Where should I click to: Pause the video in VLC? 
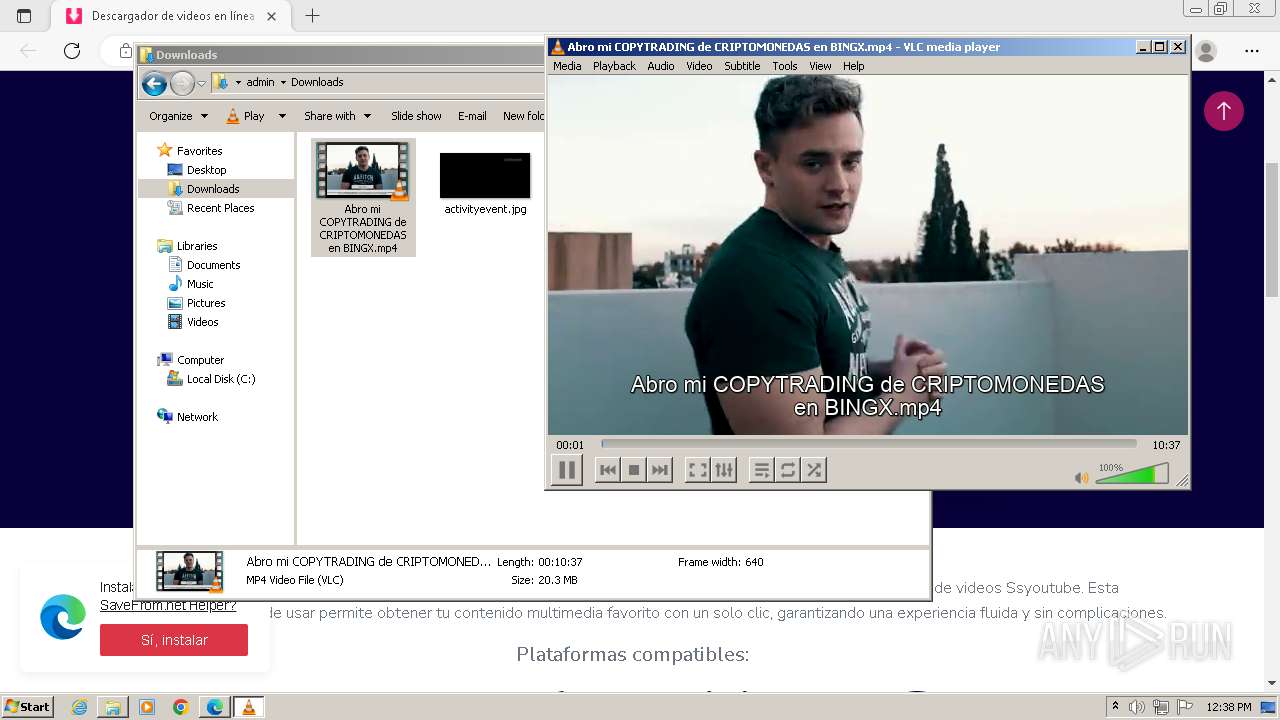pos(566,470)
